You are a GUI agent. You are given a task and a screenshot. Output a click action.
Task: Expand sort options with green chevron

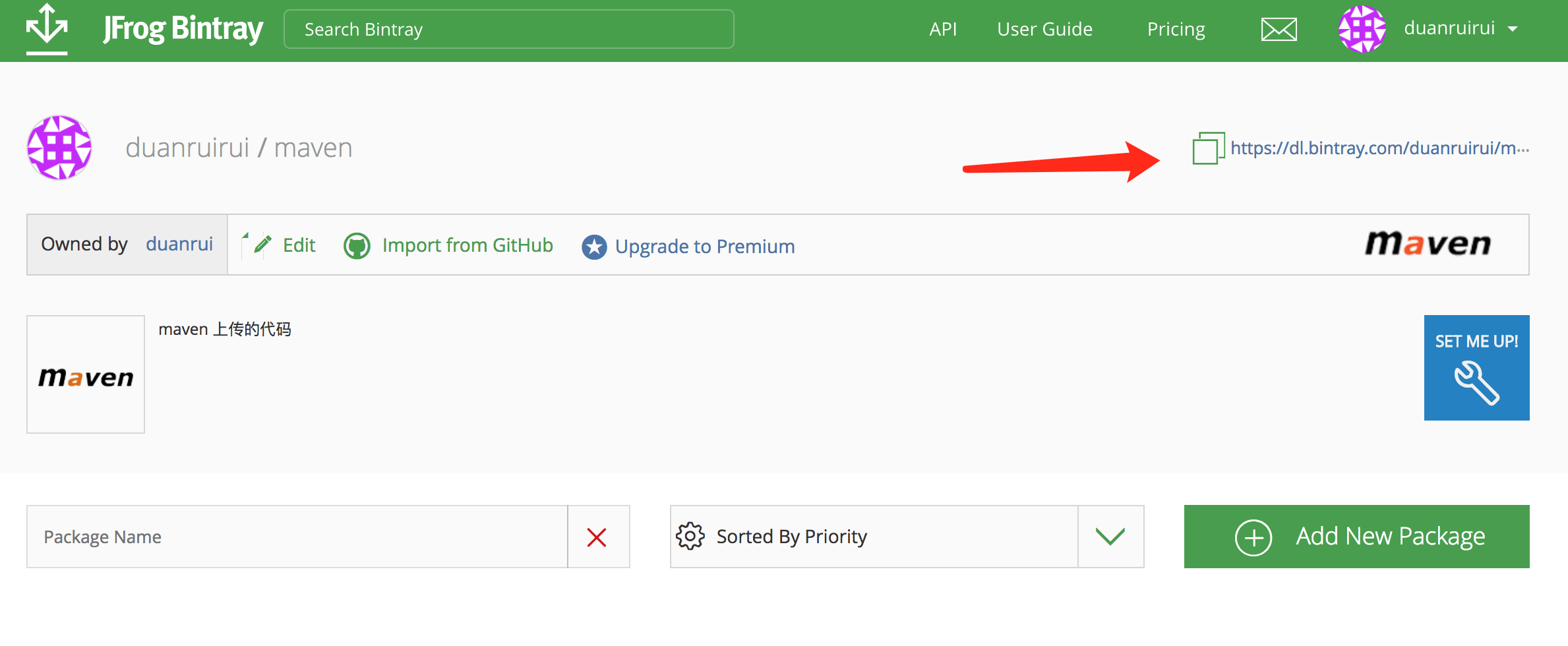(1110, 537)
